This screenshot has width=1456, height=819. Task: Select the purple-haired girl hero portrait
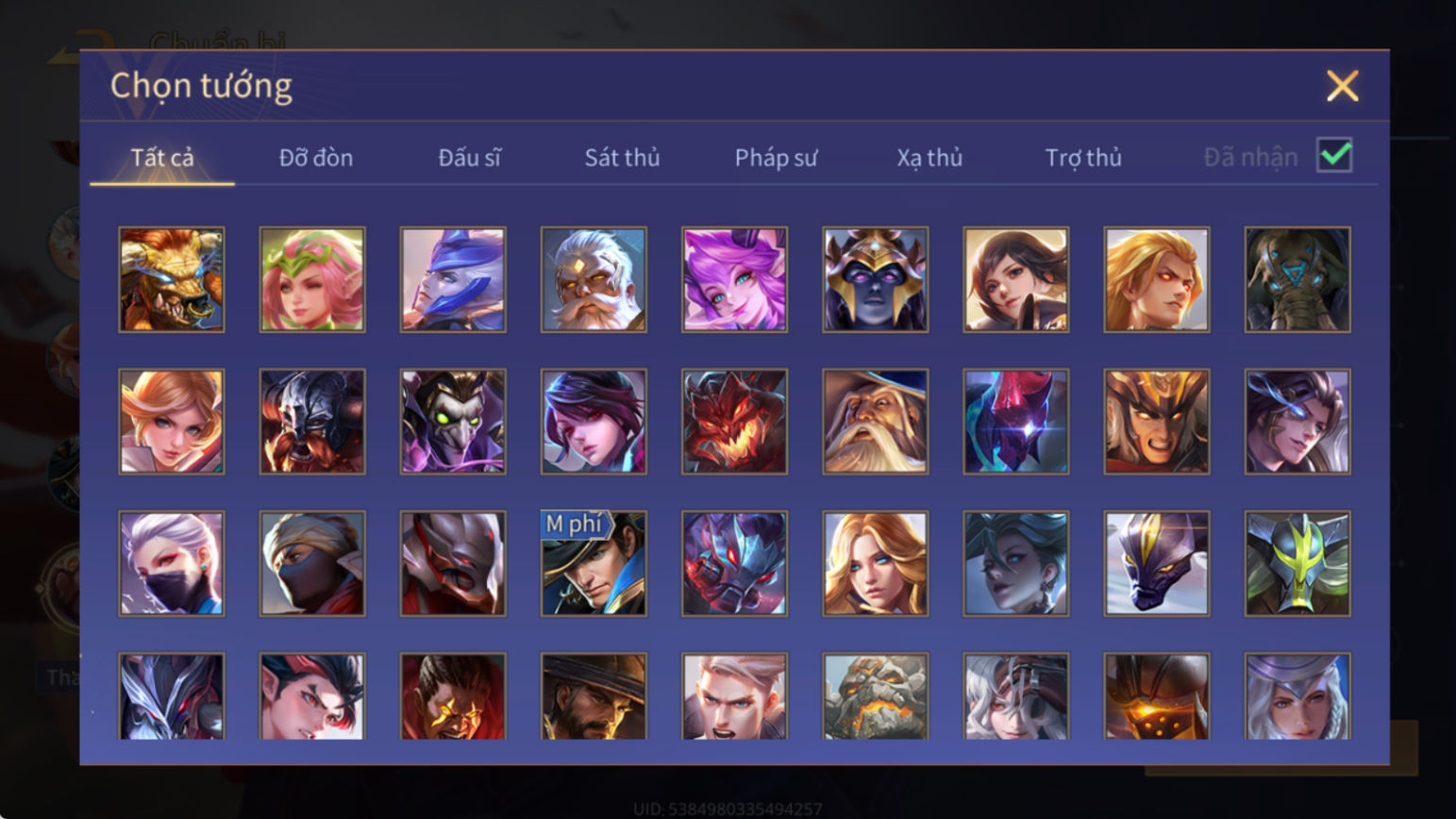pyautogui.click(x=734, y=279)
